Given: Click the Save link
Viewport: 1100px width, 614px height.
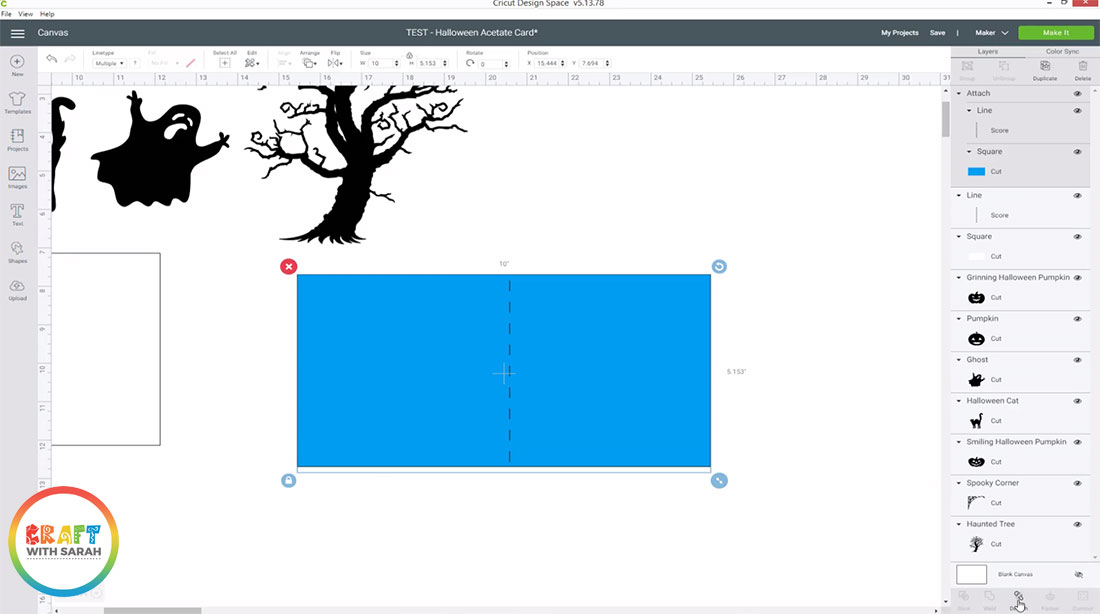Looking at the screenshot, I should [x=937, y=33].
